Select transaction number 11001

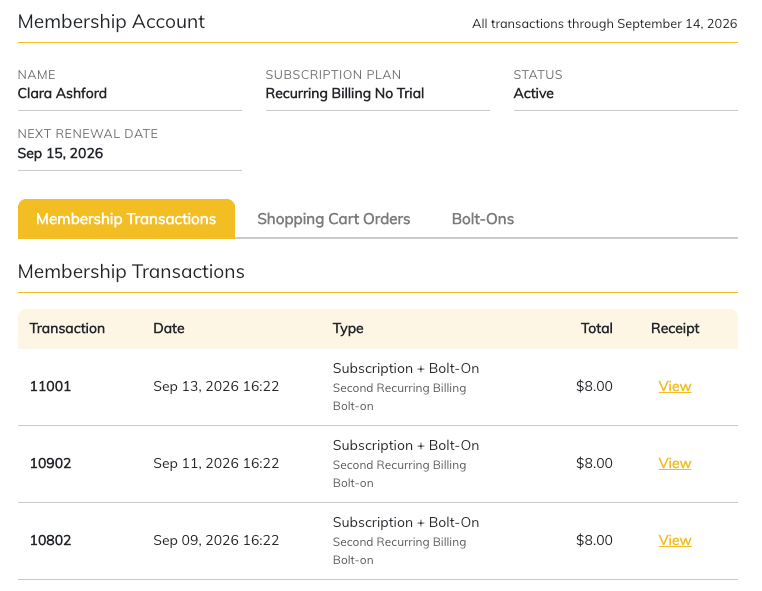pos(51,386)
